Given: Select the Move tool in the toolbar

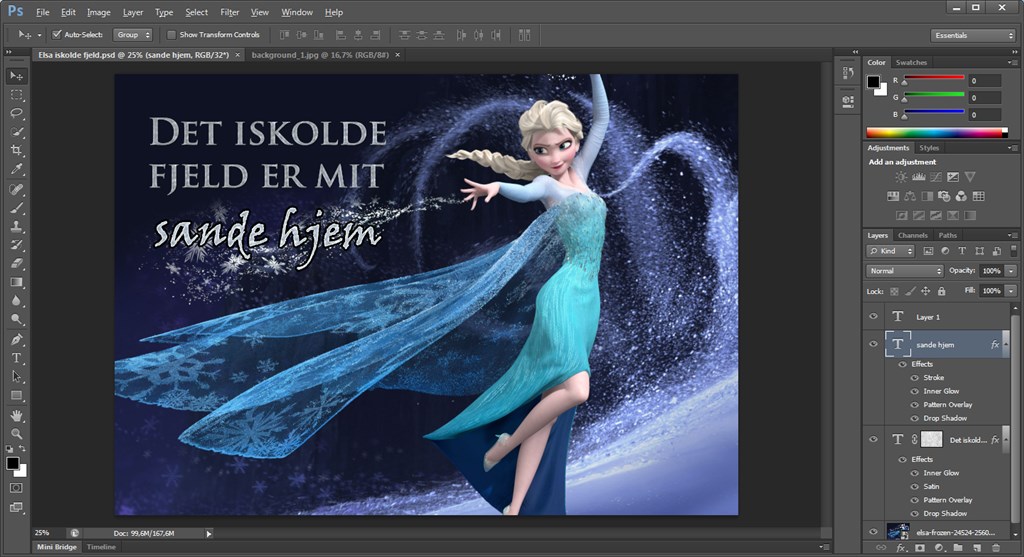Looking at the screenshot, I should point(16,76).
